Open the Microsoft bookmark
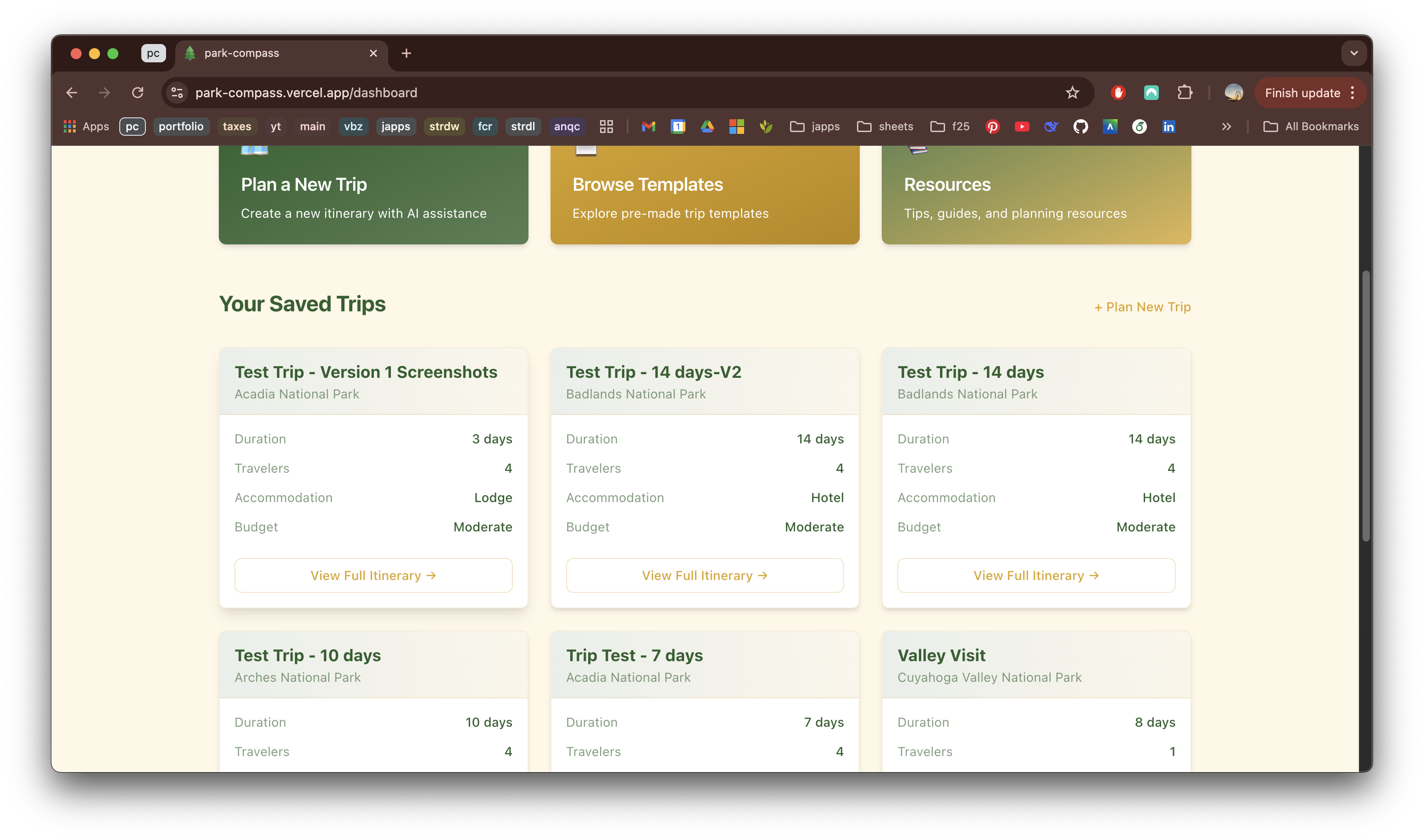 (737, 127)
